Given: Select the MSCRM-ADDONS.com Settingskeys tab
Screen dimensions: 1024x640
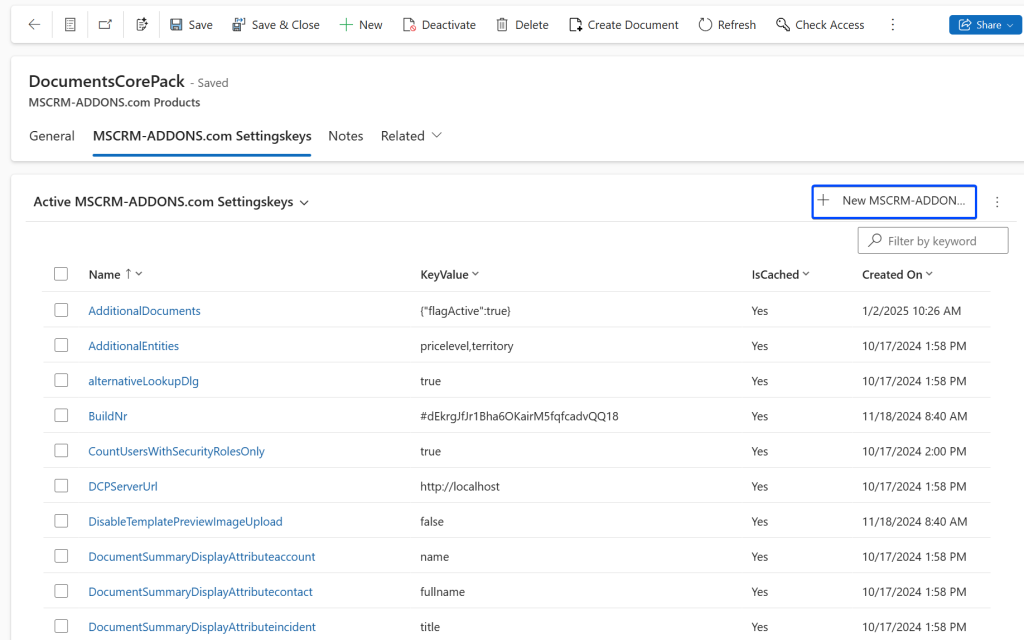Looking at the screenshot, I should [x=202, y=136].
